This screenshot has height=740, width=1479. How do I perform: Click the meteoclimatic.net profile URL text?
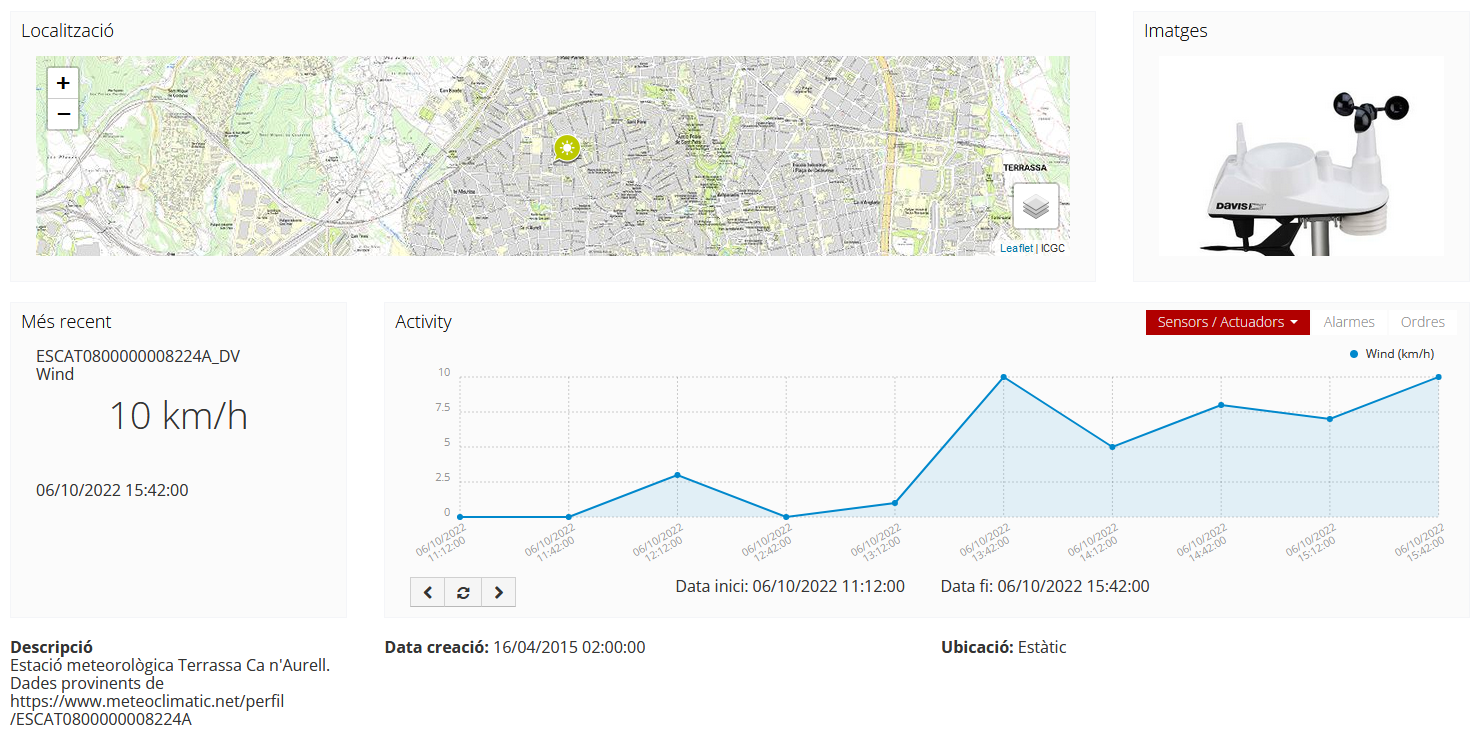[x=147, y=710]
